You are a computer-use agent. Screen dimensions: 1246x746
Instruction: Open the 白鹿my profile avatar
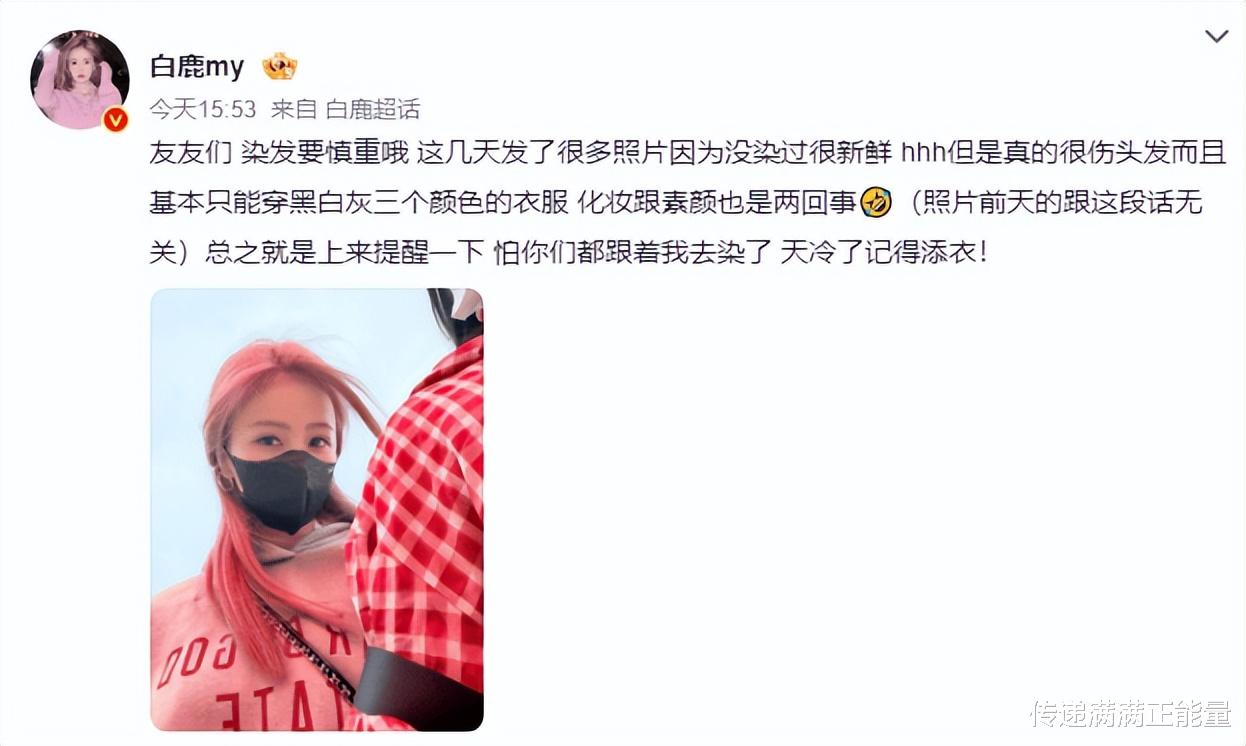80,80
